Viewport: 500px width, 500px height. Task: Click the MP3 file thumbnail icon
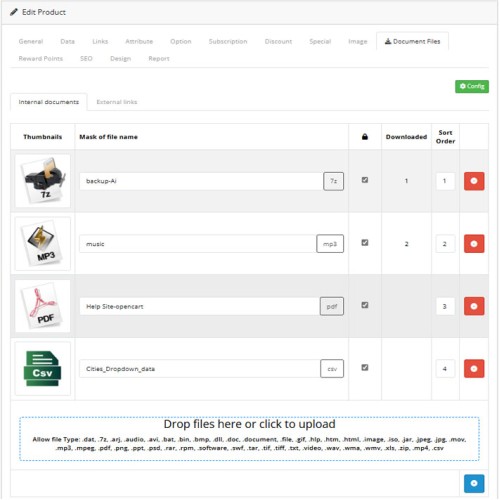(x=43, y=244)
